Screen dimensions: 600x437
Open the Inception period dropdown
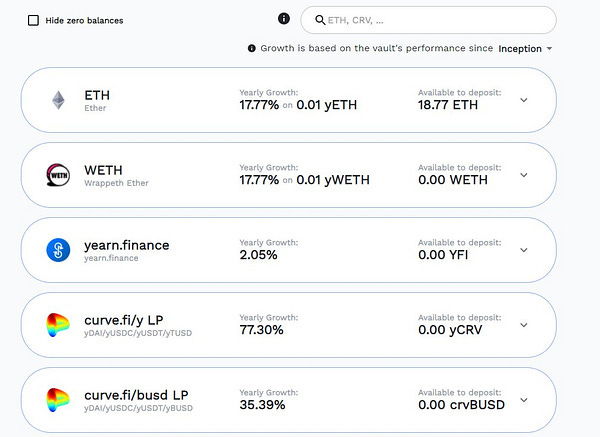click(x=525, y=49)
